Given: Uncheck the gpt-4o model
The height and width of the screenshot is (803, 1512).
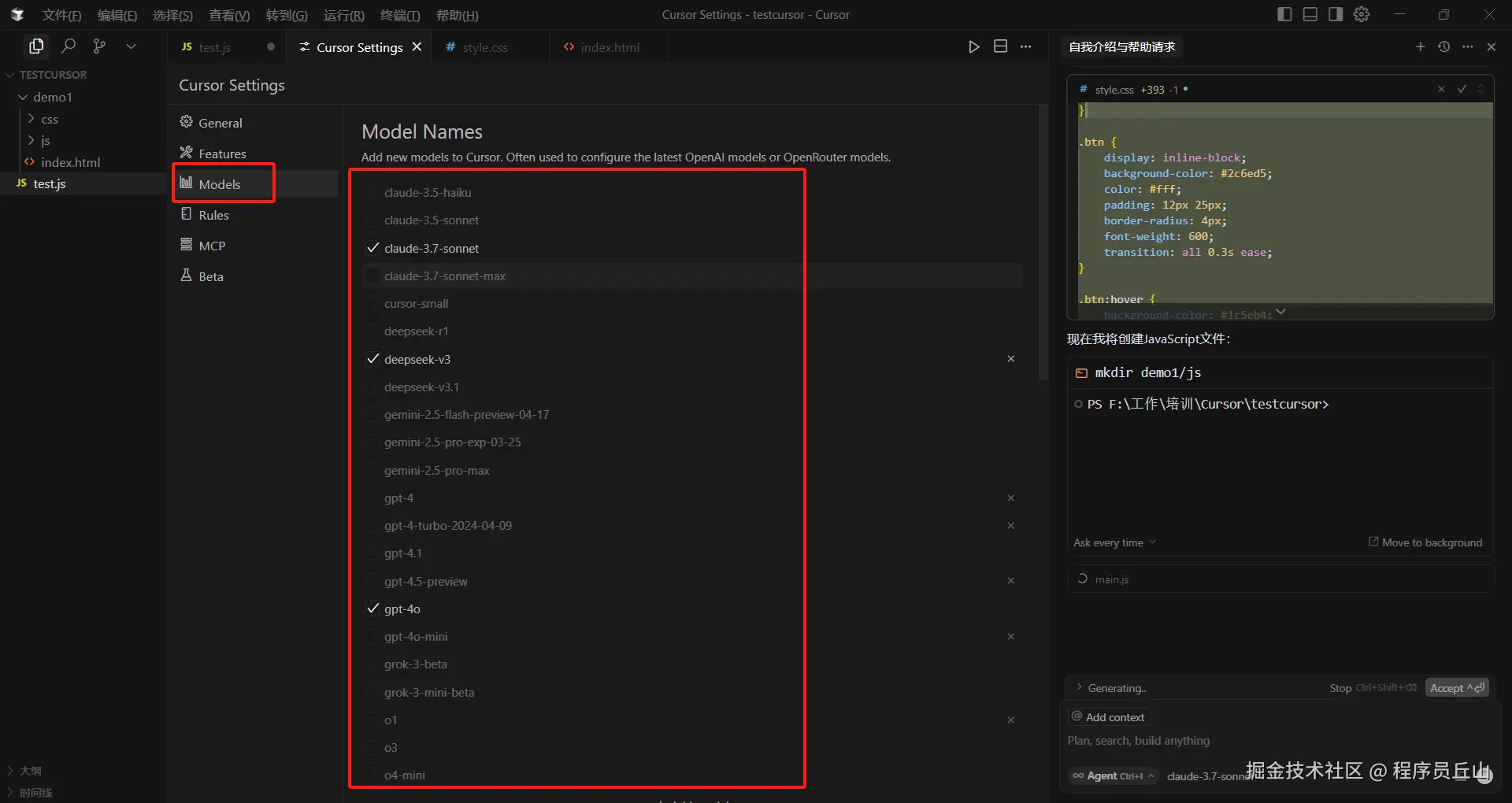Looking at the screenshot, I should click(373, 609).
